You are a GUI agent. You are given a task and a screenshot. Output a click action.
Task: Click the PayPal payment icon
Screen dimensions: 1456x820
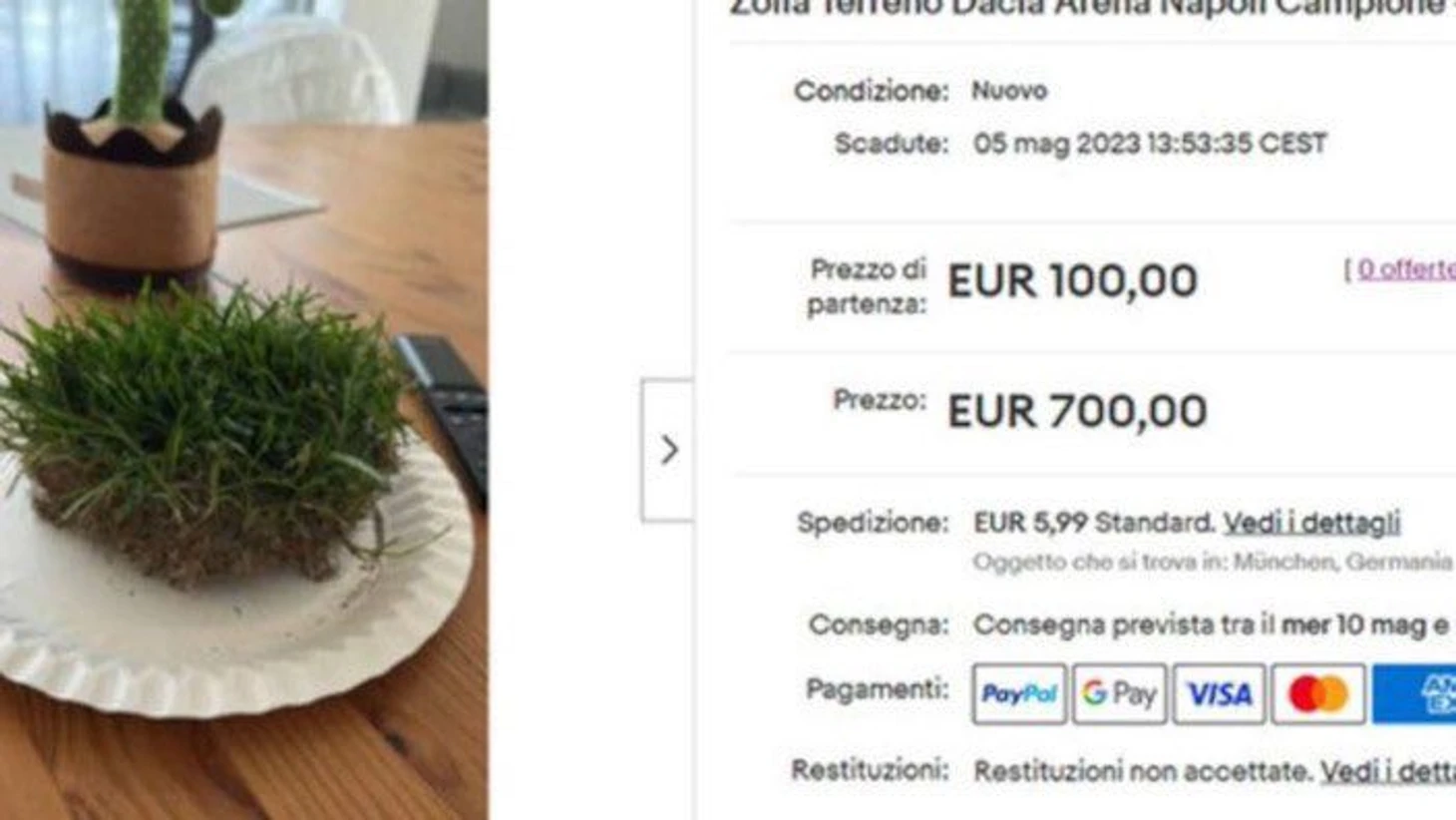click(1019, 693)
